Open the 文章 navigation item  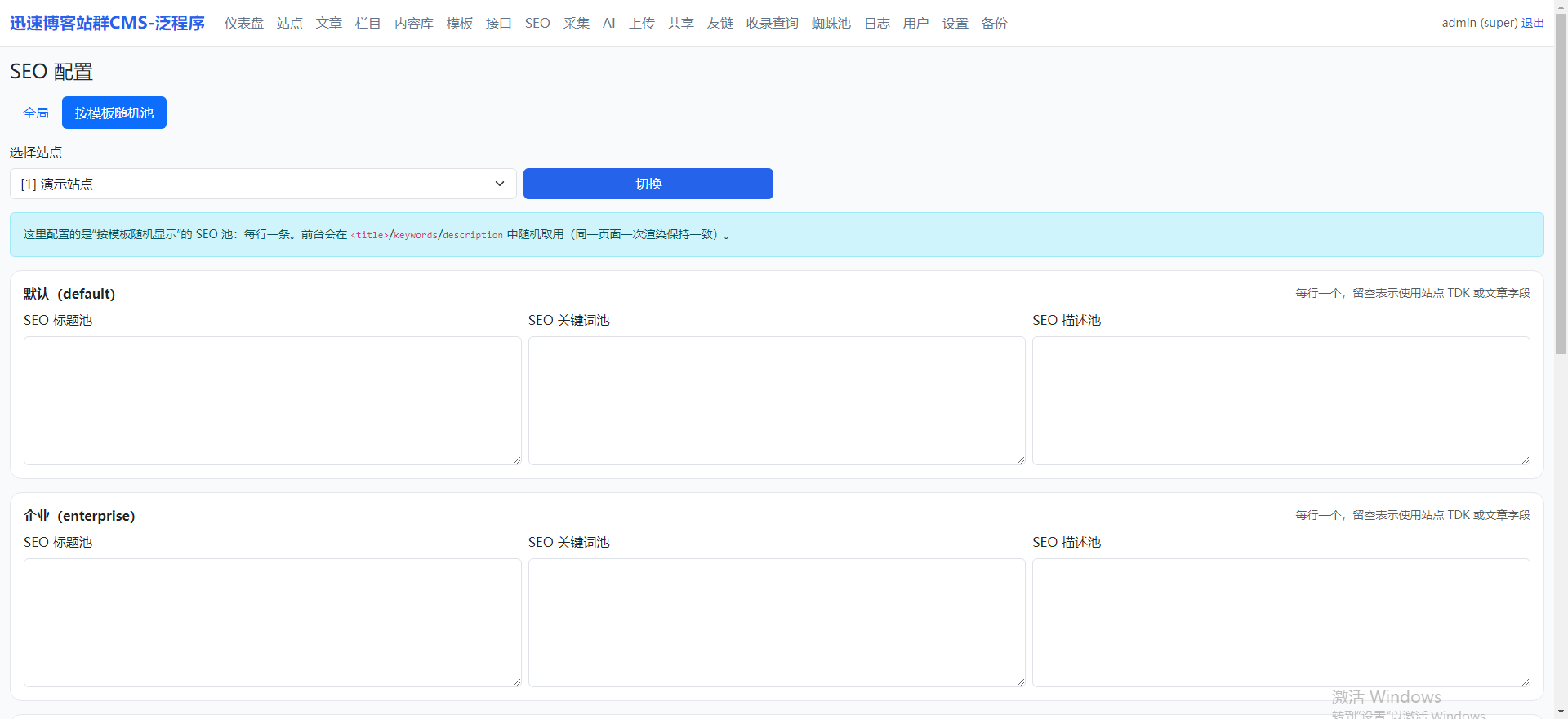click(x=328, y=23)
